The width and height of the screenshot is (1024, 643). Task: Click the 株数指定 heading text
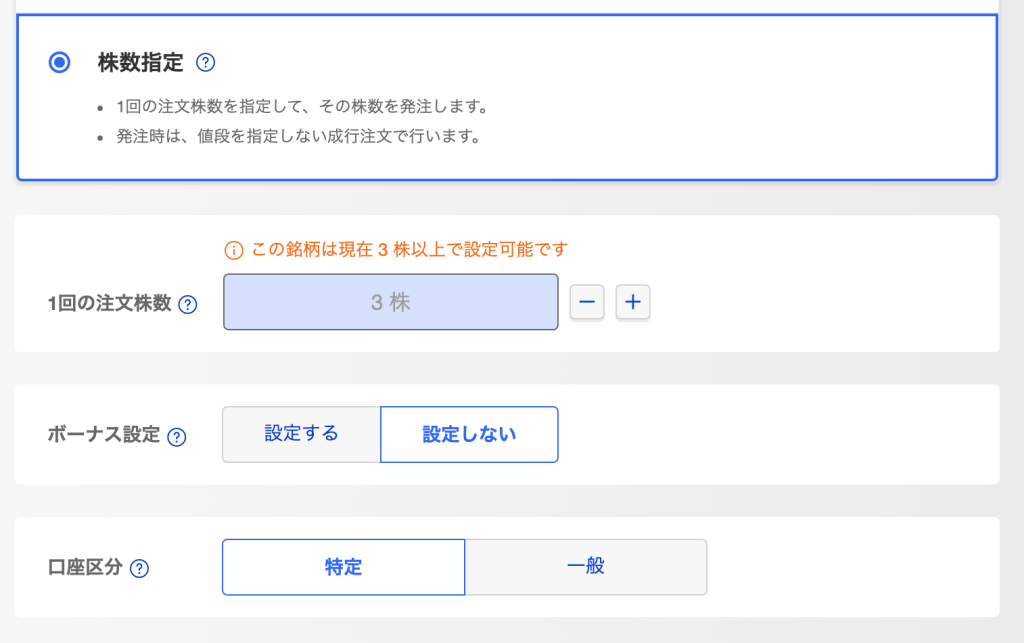pos(141,63)
